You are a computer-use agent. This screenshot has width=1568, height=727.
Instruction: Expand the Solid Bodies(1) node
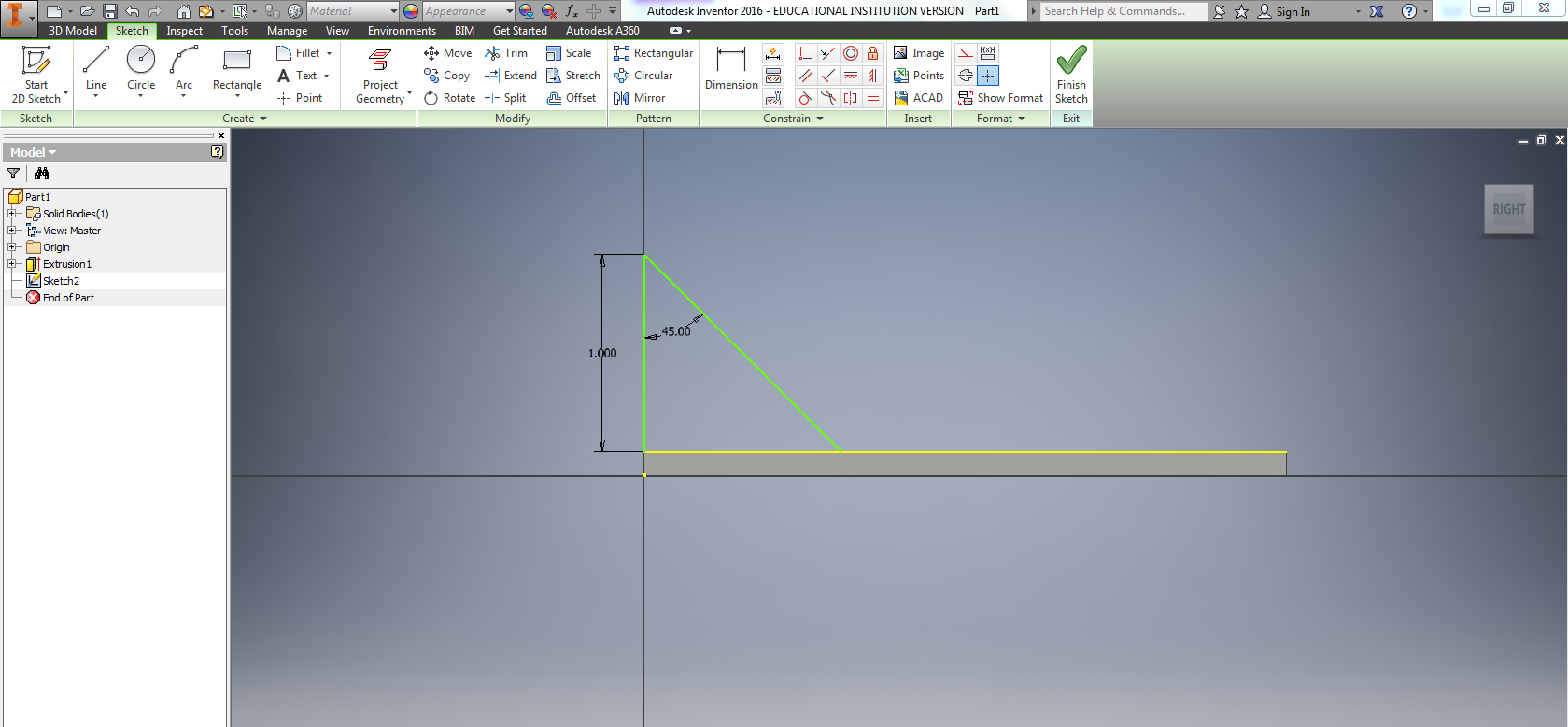point(12,214)
